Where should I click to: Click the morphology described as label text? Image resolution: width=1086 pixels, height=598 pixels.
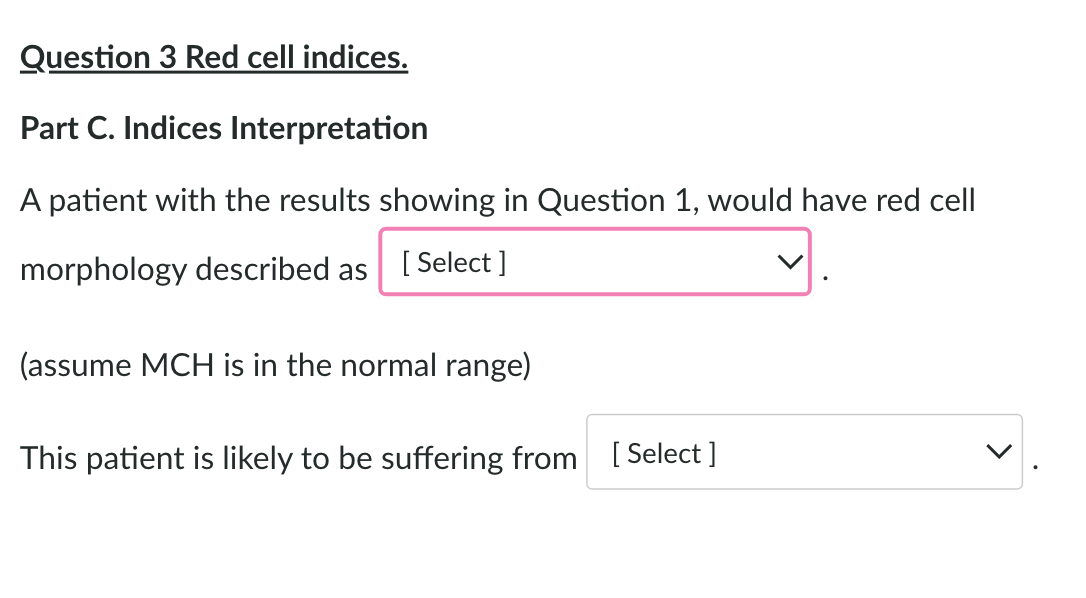point(193,269)
